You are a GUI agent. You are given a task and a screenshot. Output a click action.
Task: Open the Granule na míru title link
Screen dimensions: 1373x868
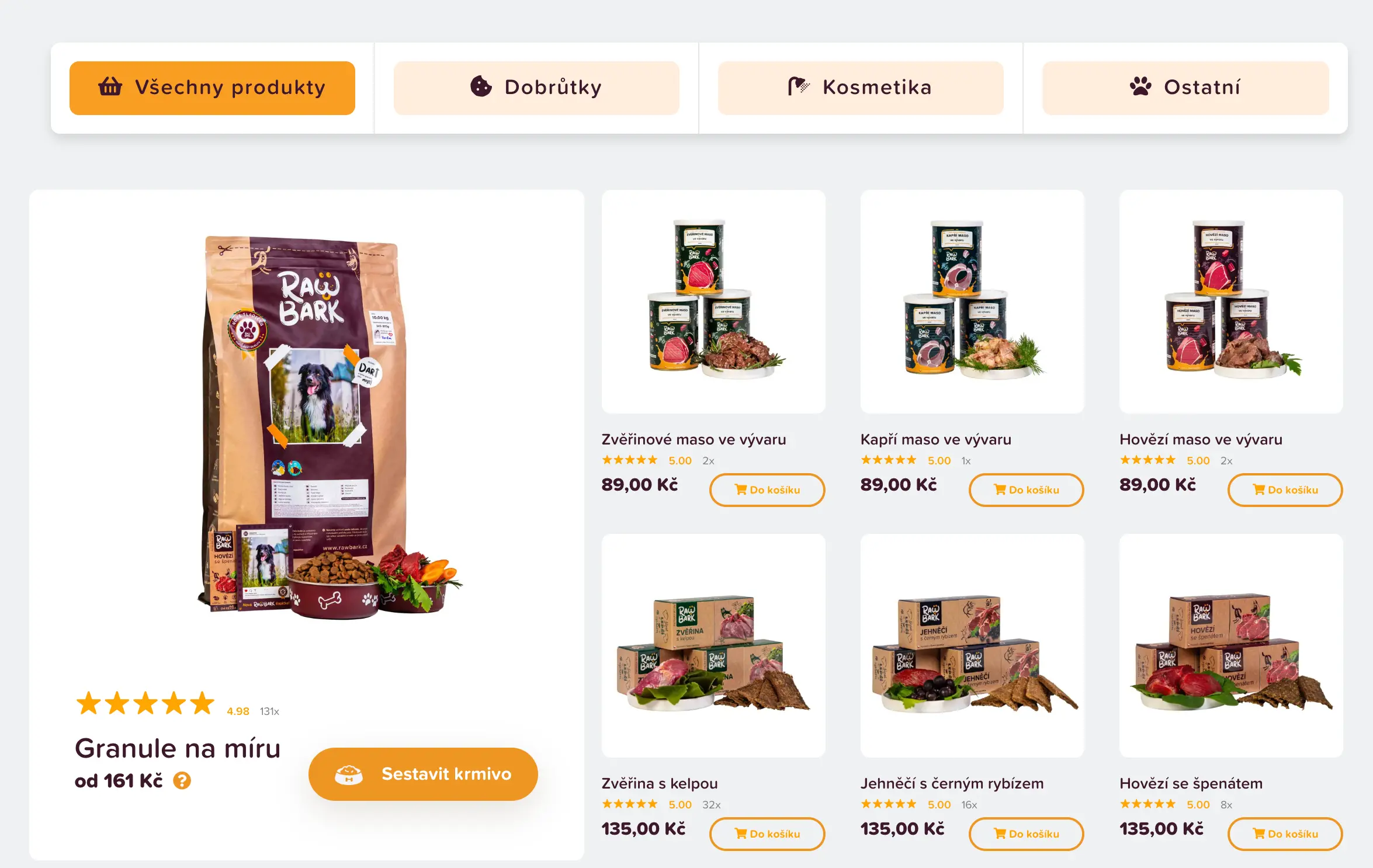pyautogui.click(x=178, y=748)
